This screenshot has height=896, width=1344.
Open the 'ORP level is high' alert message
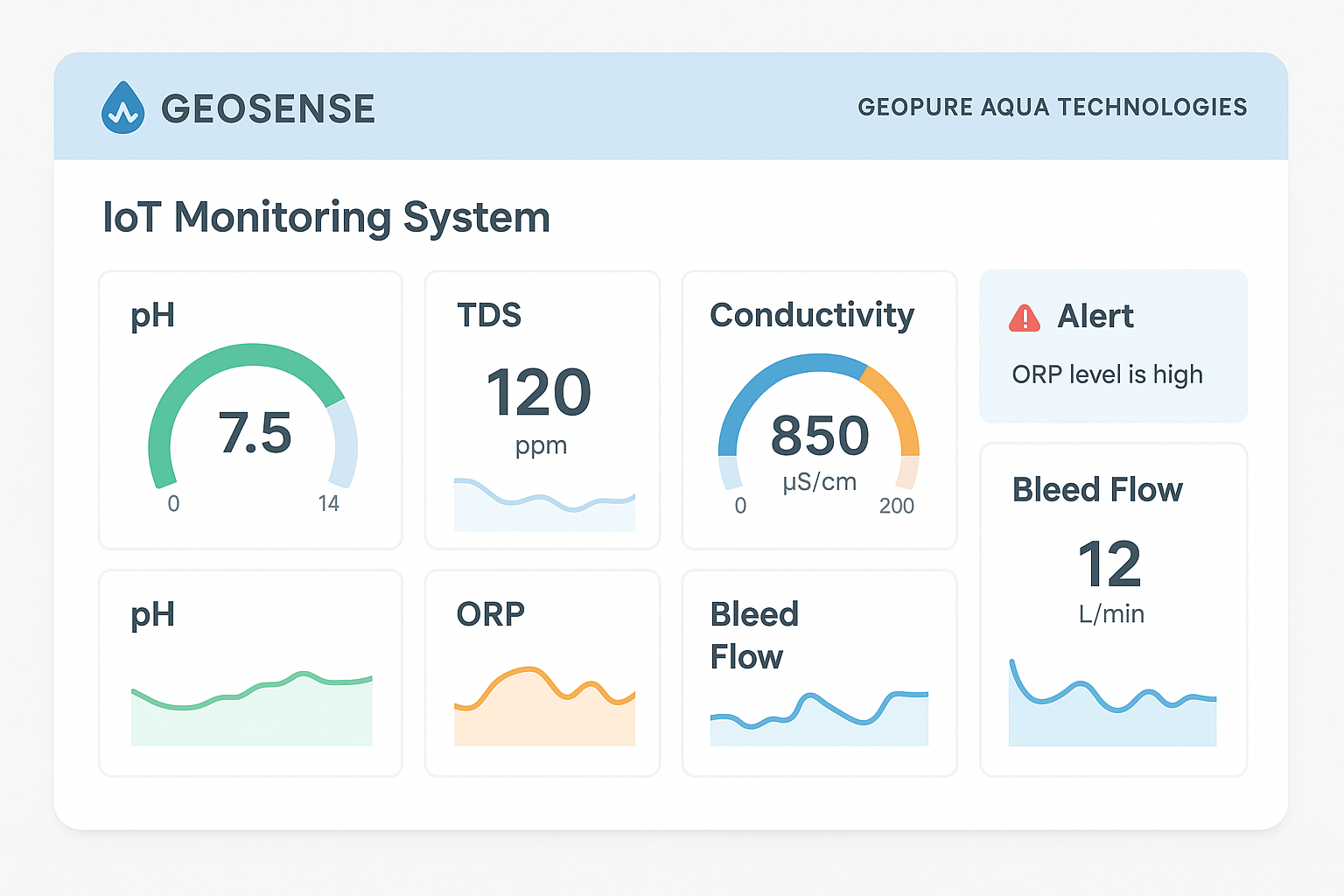tap(1107, 374)
